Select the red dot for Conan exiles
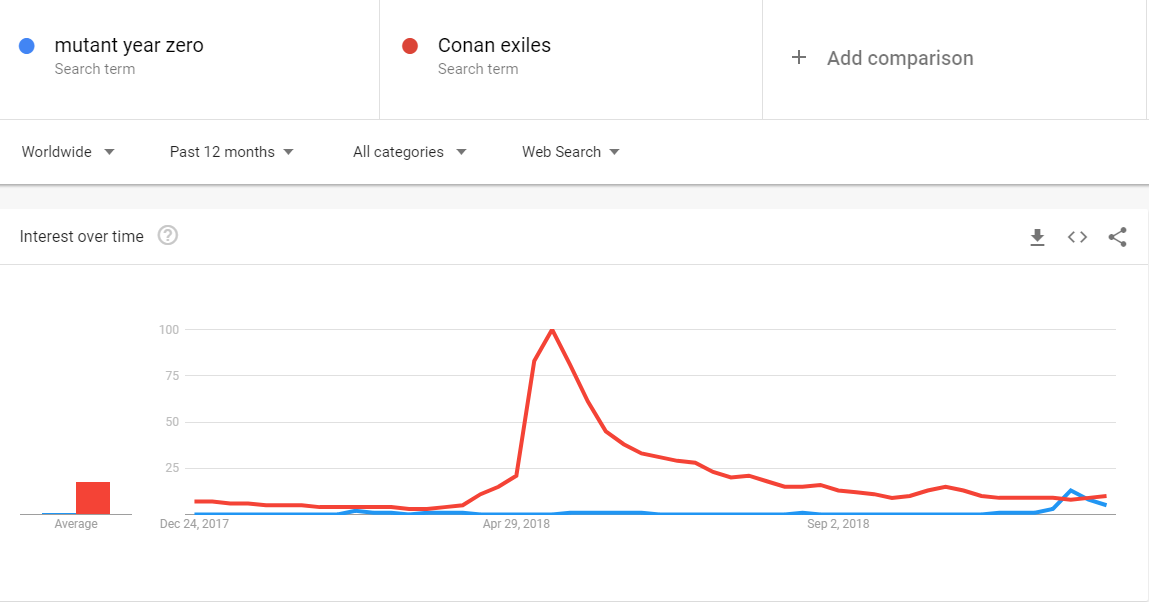 pos(410,46)
